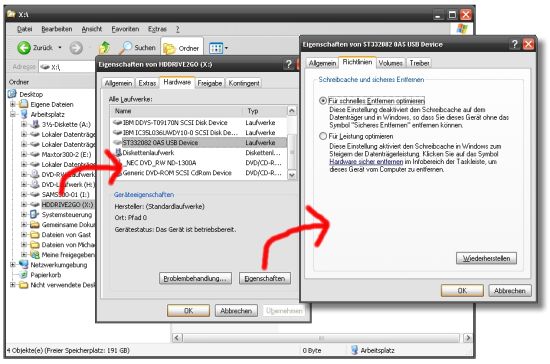Collapse Arbeitsplatz tree node
This screenshot has width=550, height=364.
(13, 114)
